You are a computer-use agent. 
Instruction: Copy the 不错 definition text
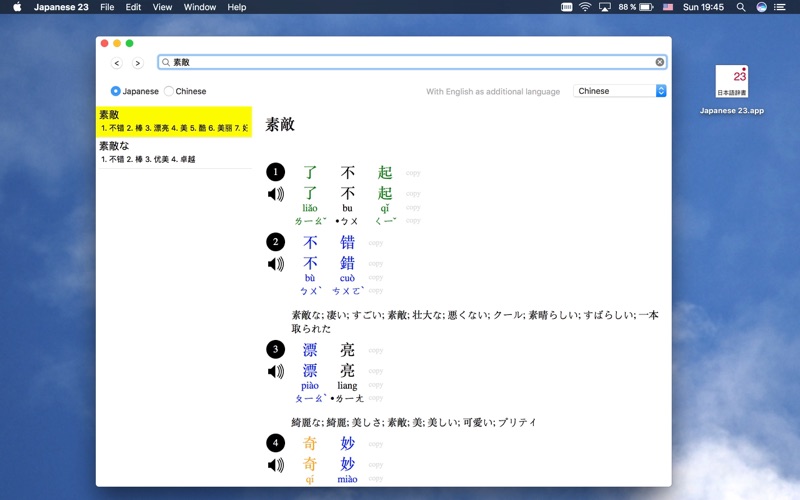coord(376,243)
